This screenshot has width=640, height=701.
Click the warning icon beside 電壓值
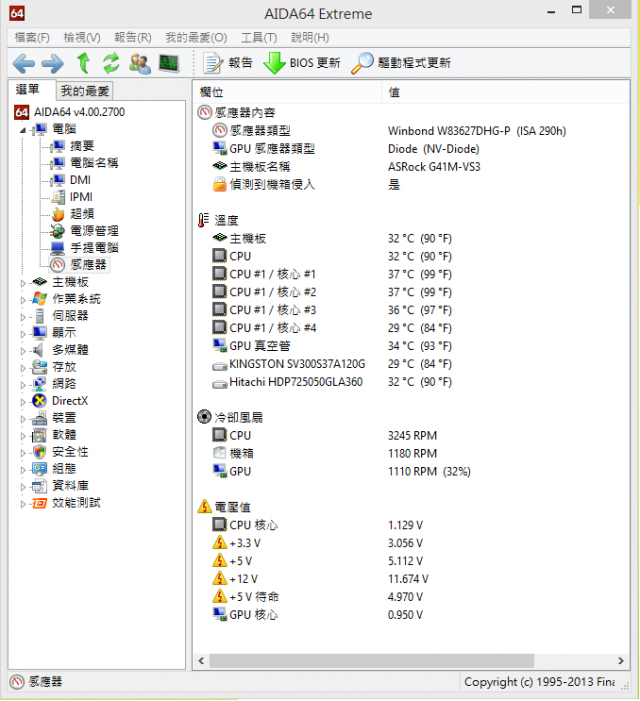204,507
